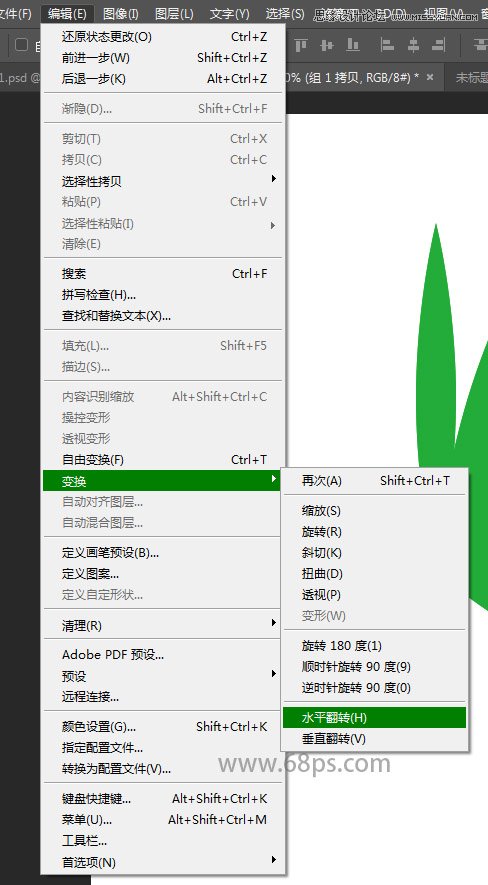Open the 选择(S) menu
Image resolution: width=488 pixels, height=885 pixels.
pos(284,14)
